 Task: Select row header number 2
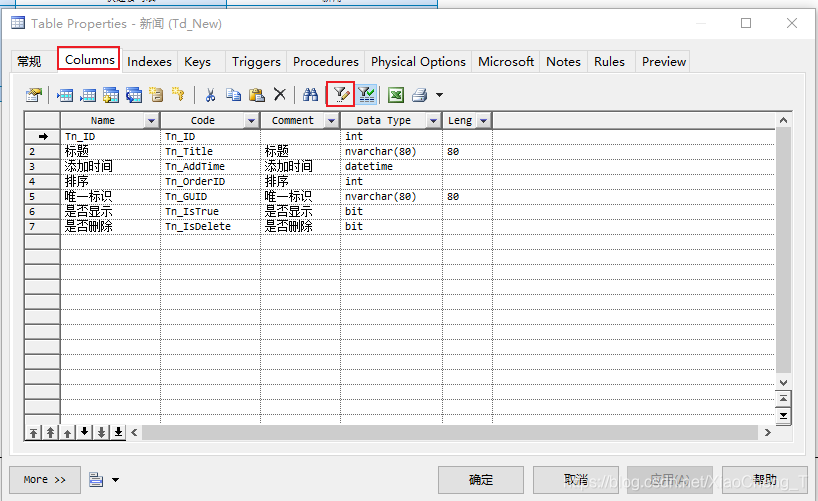click(x=42, y=151)
